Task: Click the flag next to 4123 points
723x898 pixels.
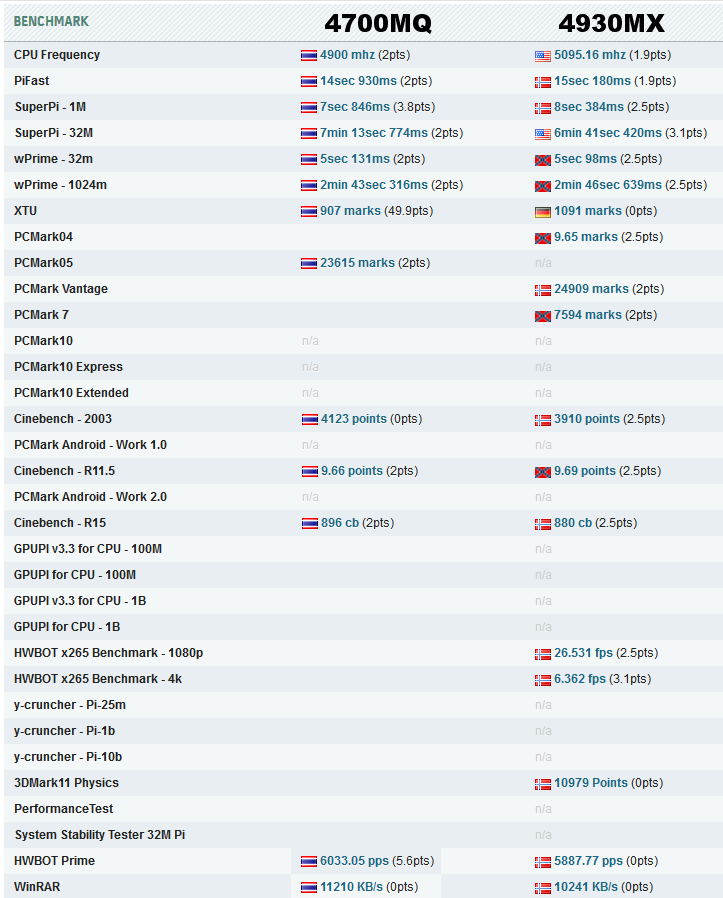Action: (x=309, y=420)
